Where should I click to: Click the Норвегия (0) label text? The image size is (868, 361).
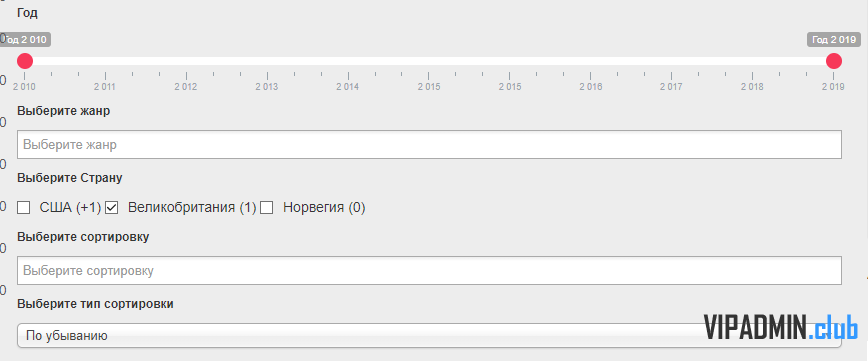pyautogui.click(x=324, y=208)
